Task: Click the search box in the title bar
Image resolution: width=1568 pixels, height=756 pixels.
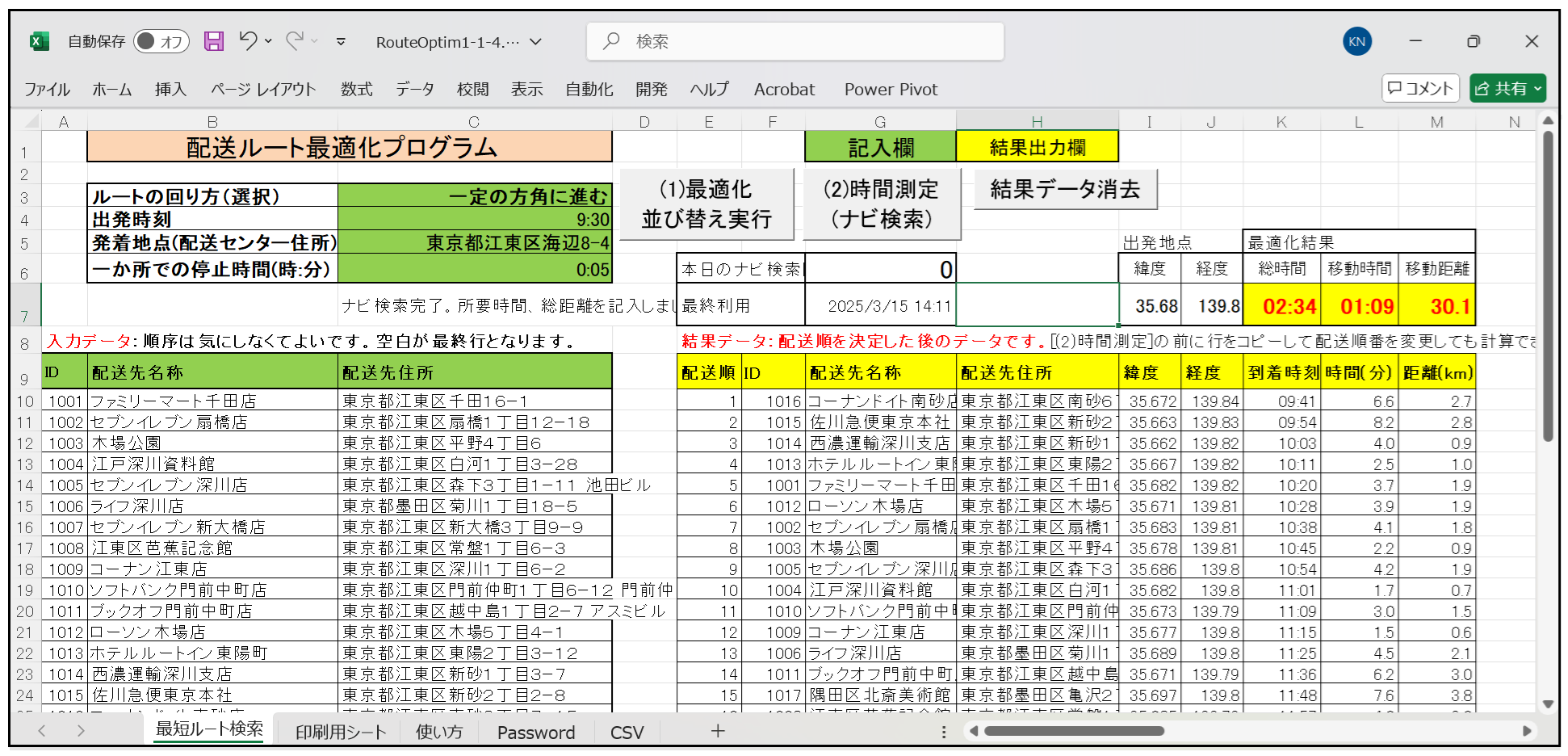Action: point(795,41)
